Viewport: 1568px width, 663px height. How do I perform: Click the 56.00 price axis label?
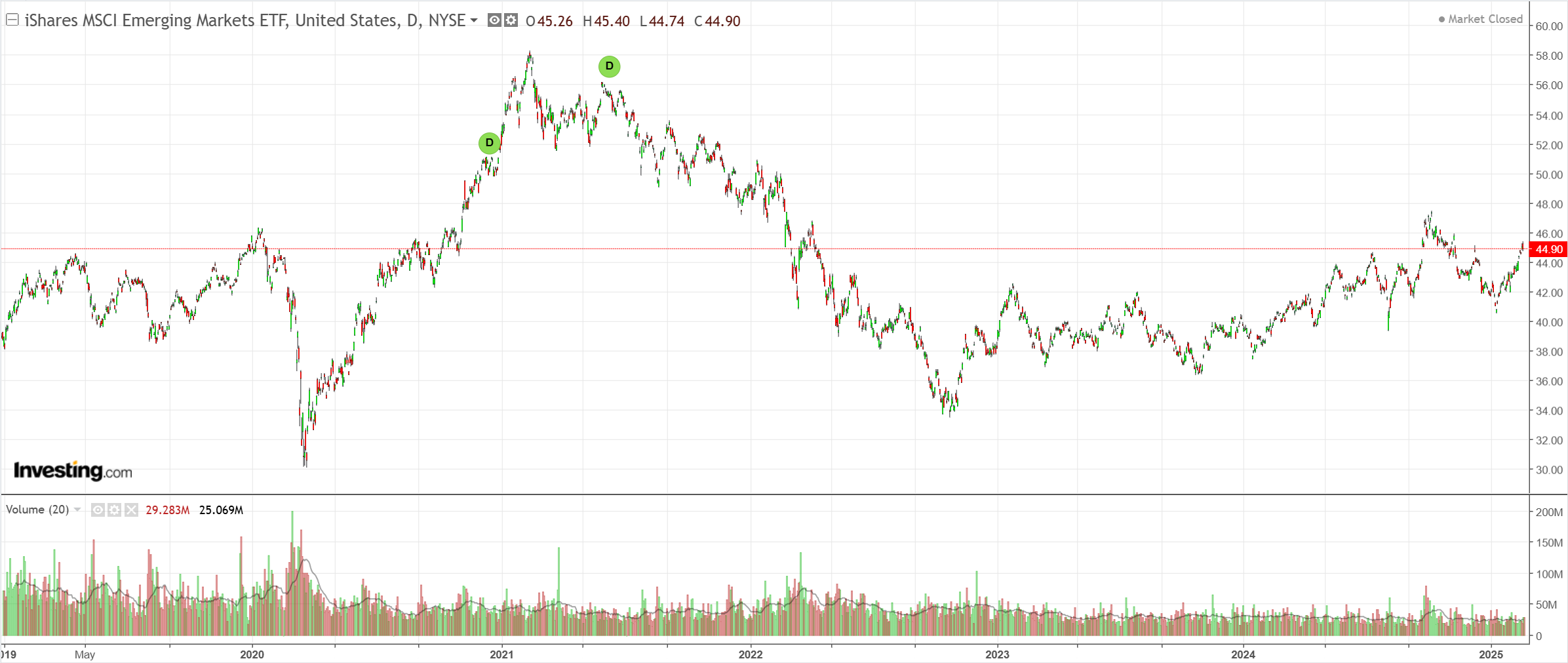pos(1549,85)
